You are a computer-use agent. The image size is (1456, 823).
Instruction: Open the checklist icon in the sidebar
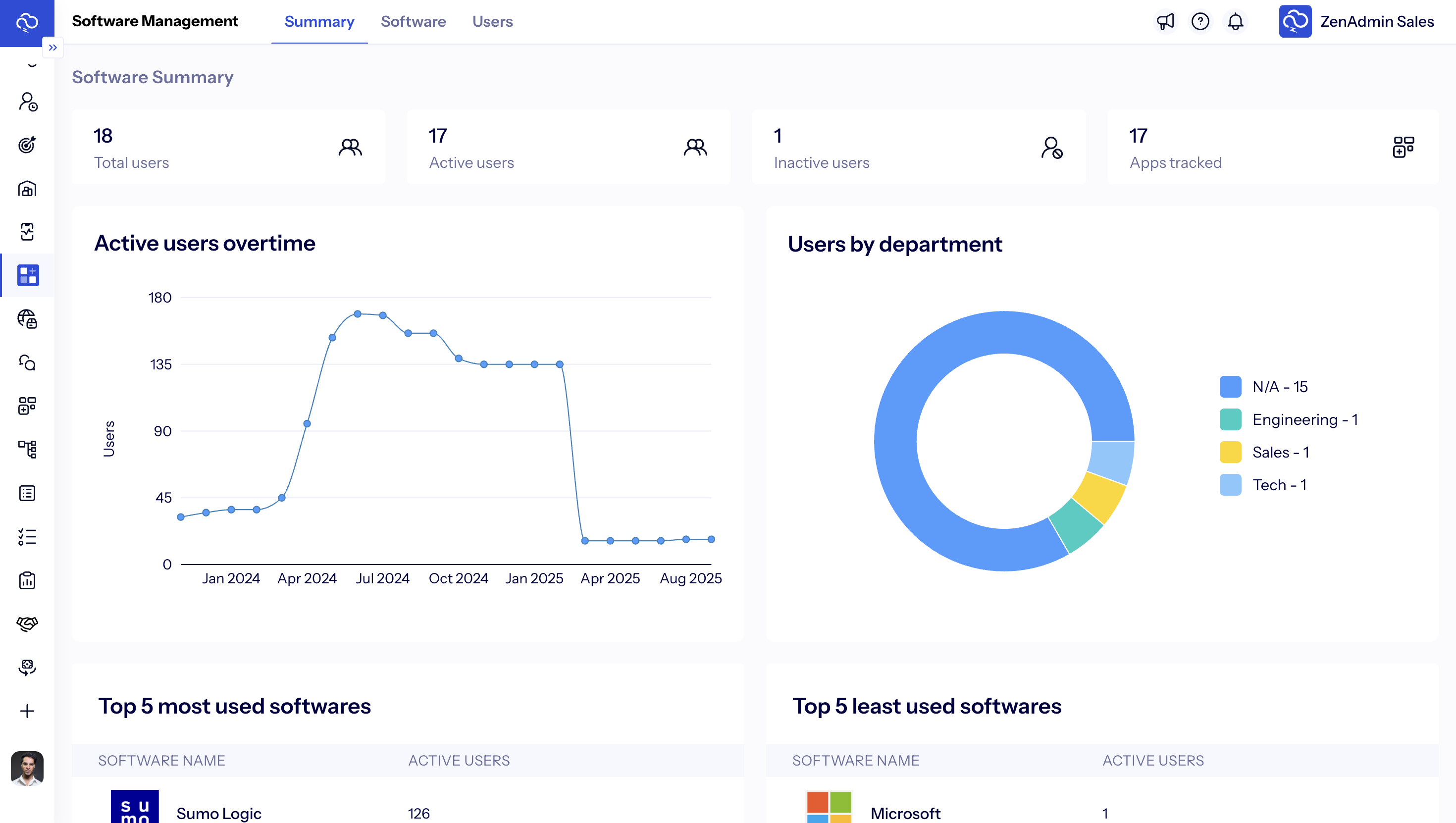click(x=27, y=537)
